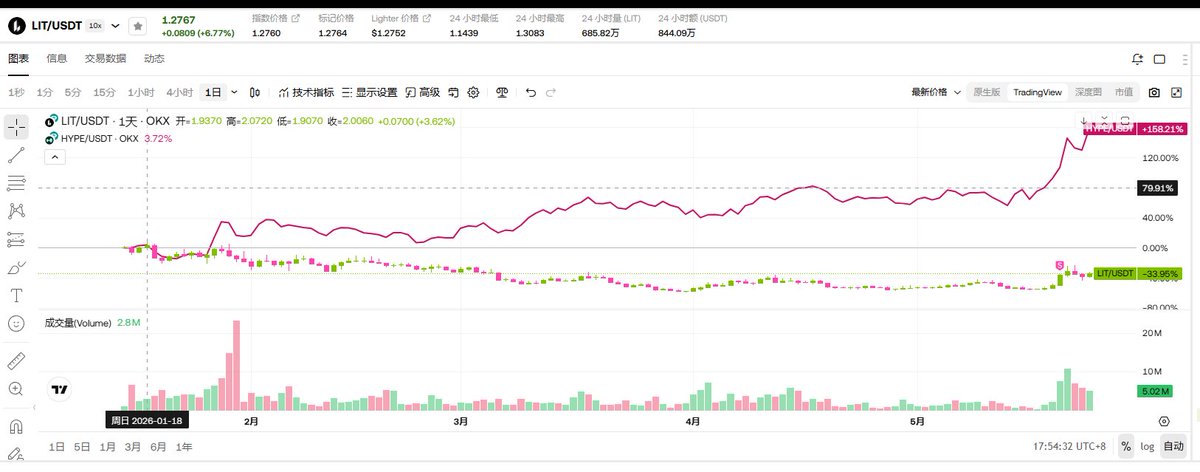Open 高级 advanced options menu
This screenshot has width=1200, height=472.
(422, 92)
